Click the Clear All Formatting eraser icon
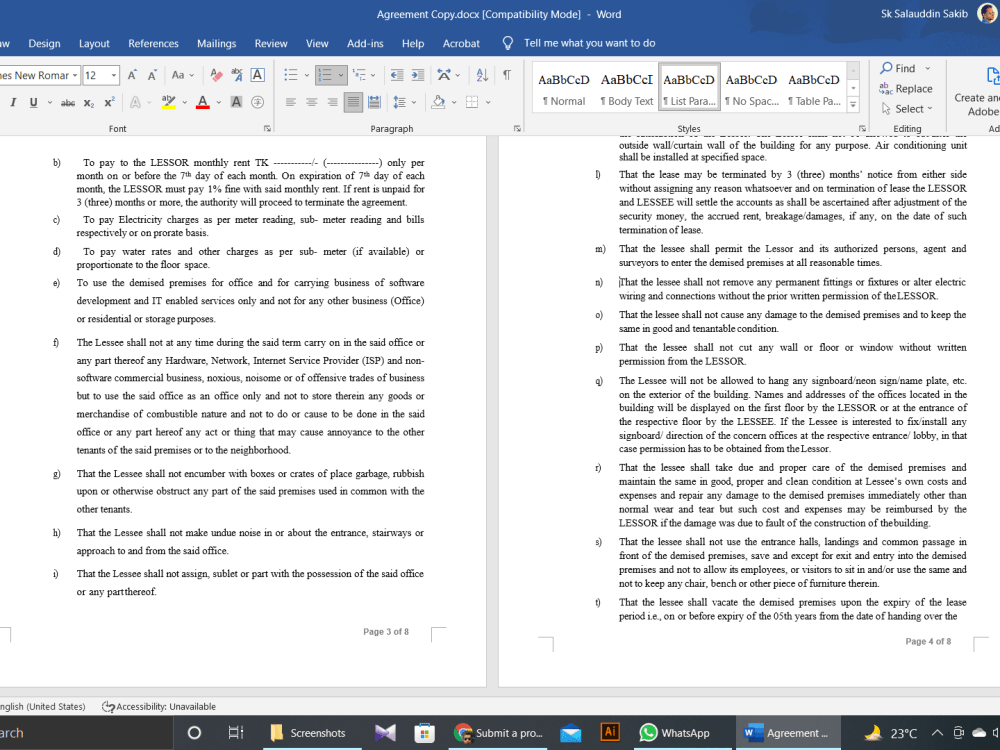 (216, 75)
